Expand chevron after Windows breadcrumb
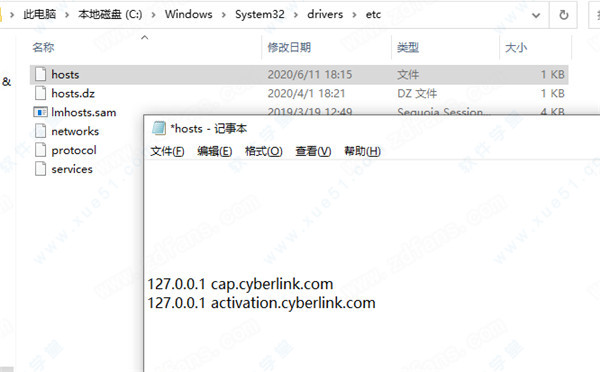 coord(223,15)
